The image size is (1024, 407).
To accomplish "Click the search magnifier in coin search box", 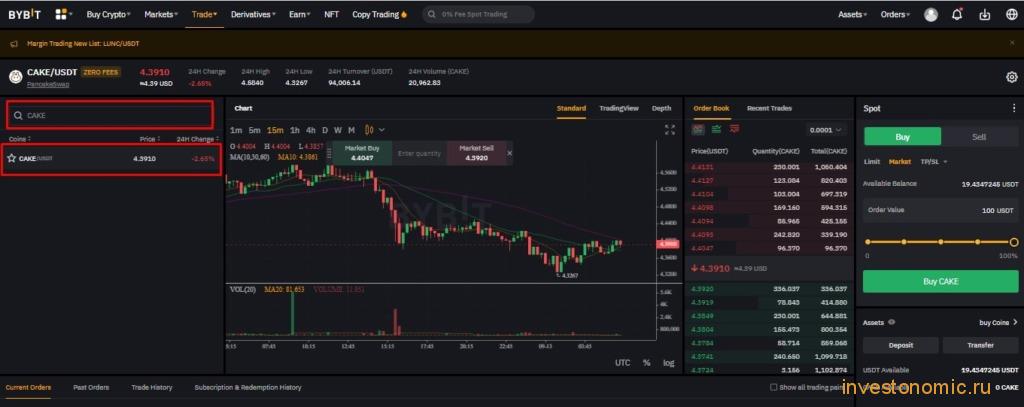I will tap(18, 116).
